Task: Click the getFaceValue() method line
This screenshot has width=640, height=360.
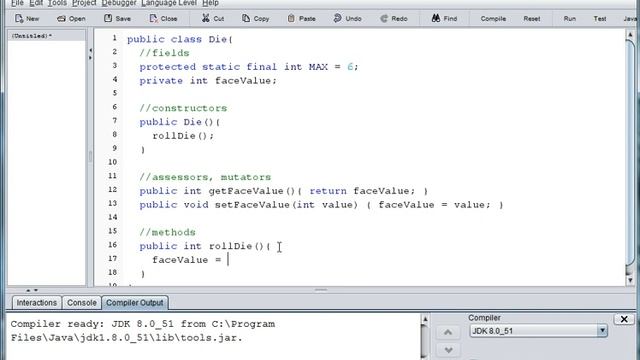Action: (x=284, y=191)
